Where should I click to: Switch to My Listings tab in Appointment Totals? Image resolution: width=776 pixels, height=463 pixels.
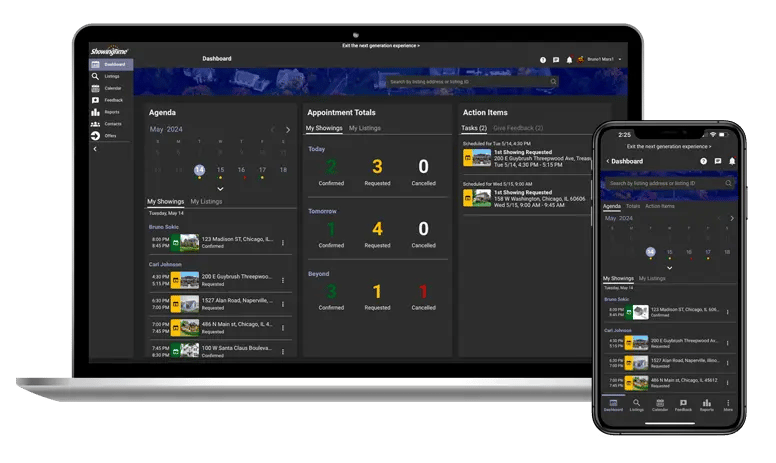tap(365, 128)
